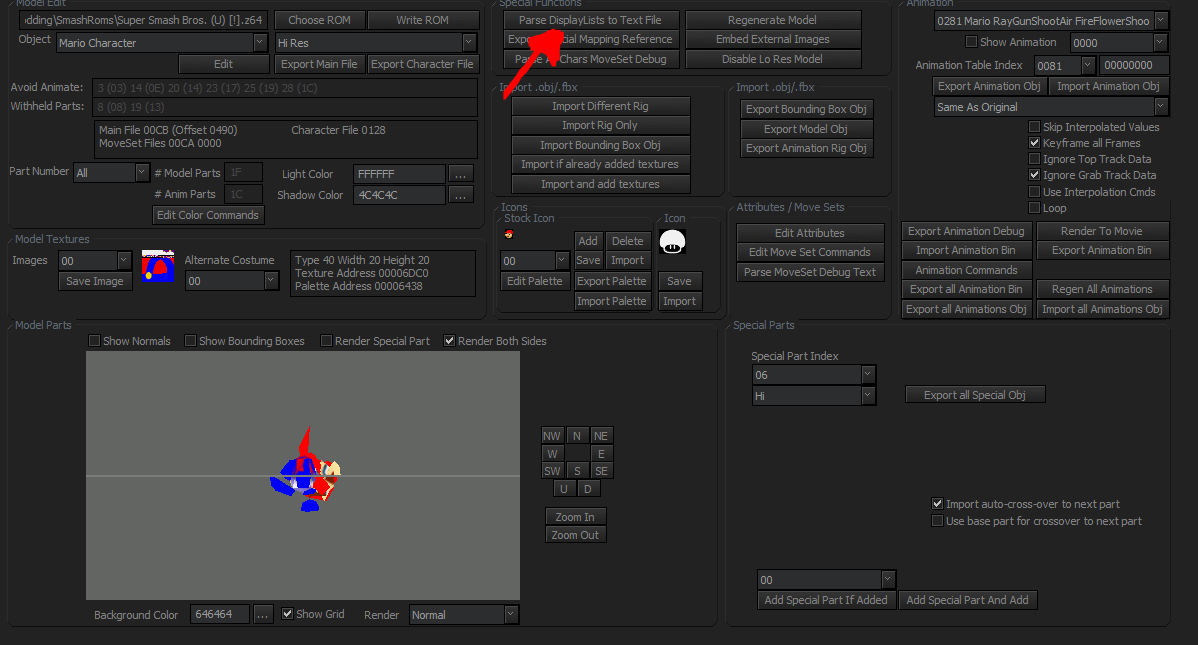Open the Images index dropdown
1198x645 pixels.
[124, 261]
